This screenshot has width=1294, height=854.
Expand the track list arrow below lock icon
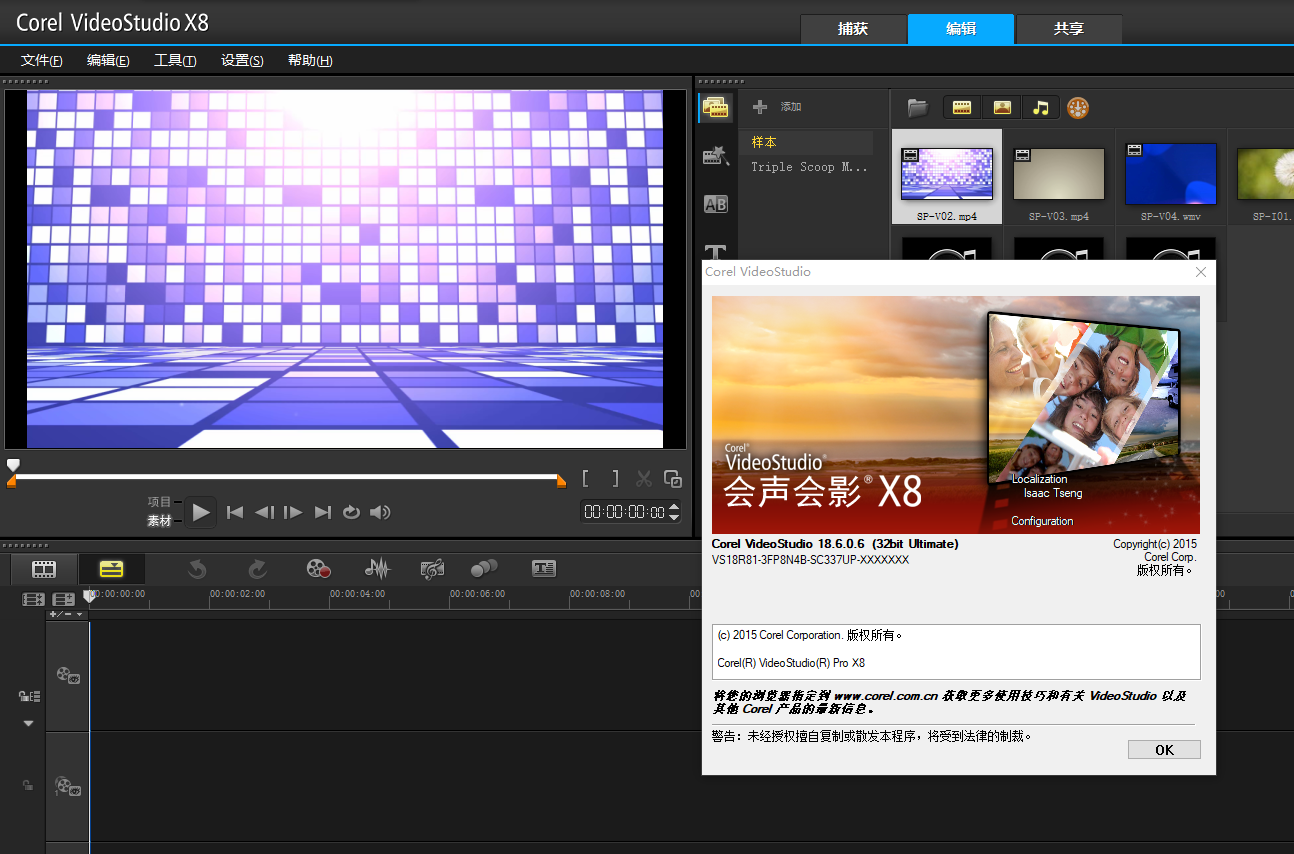(28, 723)
